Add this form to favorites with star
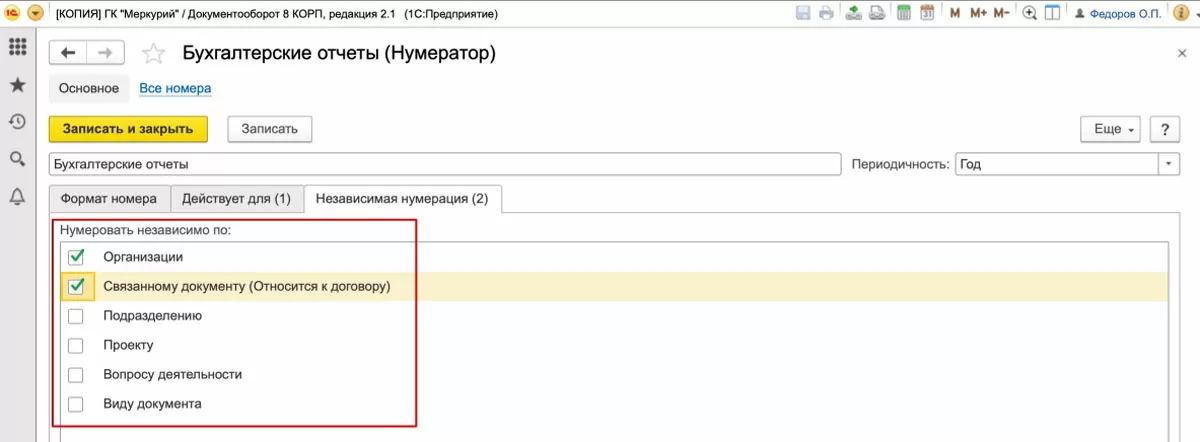 (153, 53)
